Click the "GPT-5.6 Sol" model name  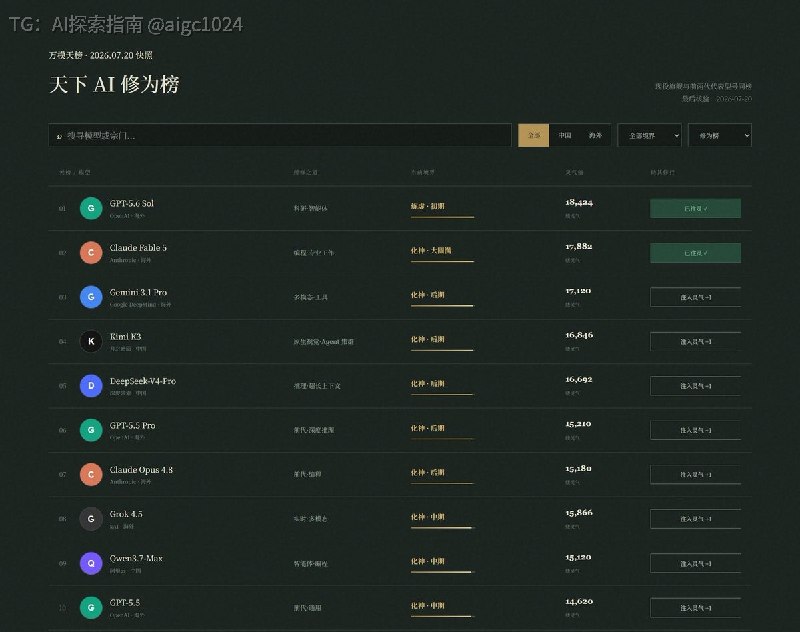pos(132,203)
